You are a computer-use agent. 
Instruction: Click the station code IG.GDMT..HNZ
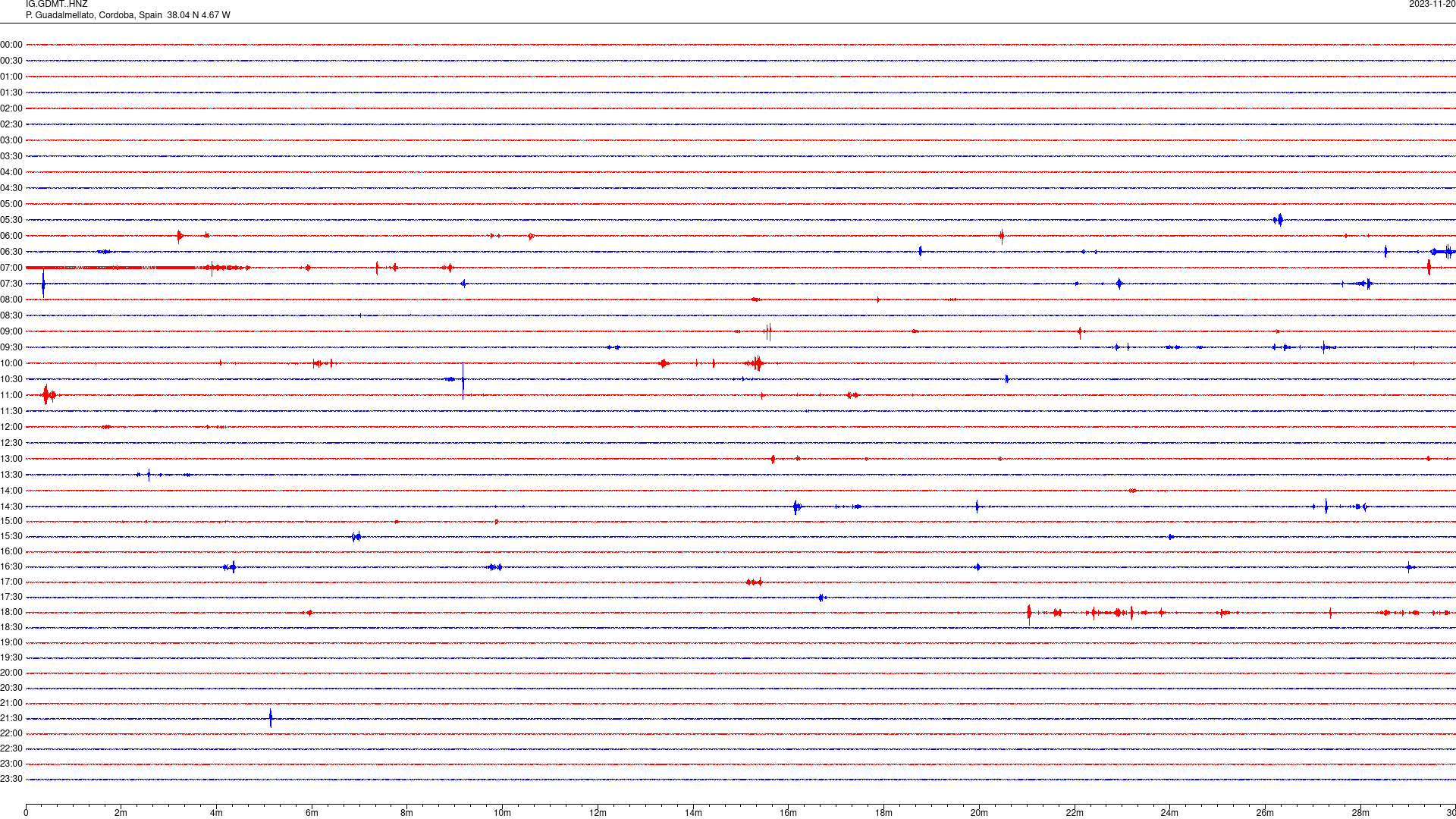pyautogui.click(x=56, y=4)
